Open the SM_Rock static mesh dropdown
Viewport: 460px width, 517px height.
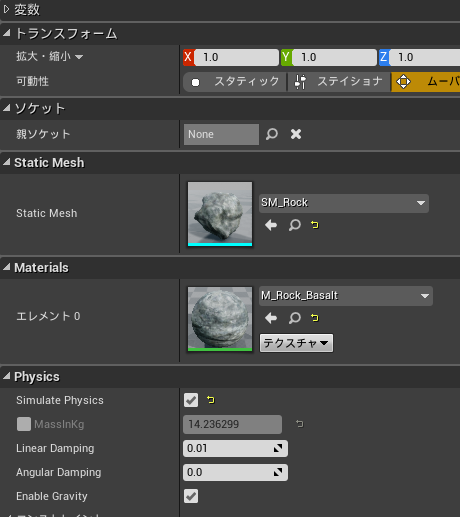(x=344, y=203)
